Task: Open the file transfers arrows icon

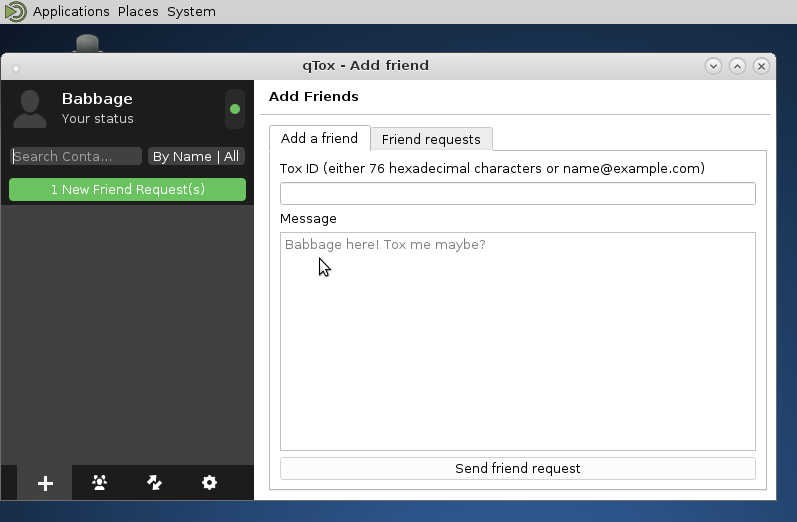Action: (154, 483)
